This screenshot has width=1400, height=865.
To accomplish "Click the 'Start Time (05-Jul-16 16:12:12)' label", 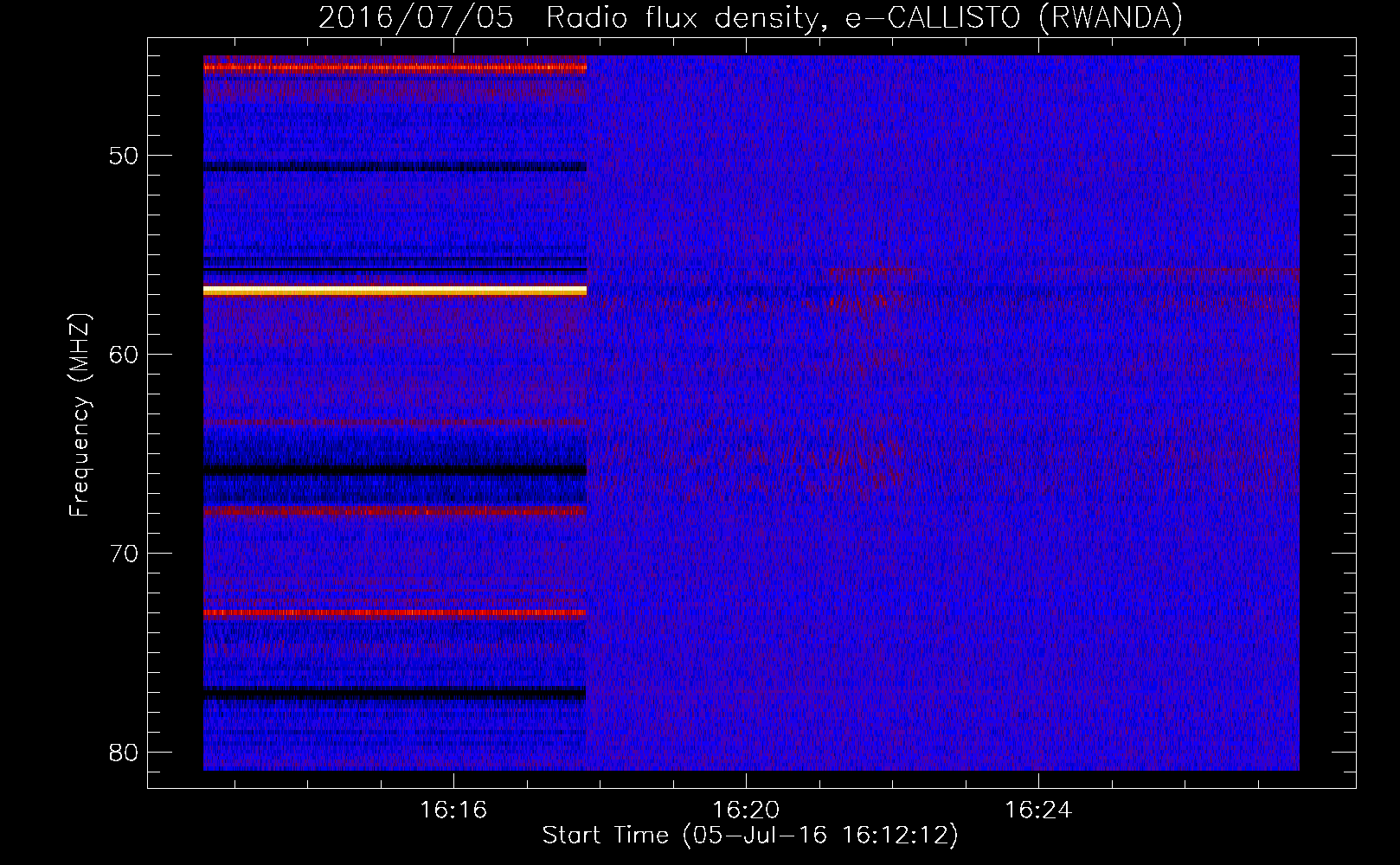I will coord(750,836).
